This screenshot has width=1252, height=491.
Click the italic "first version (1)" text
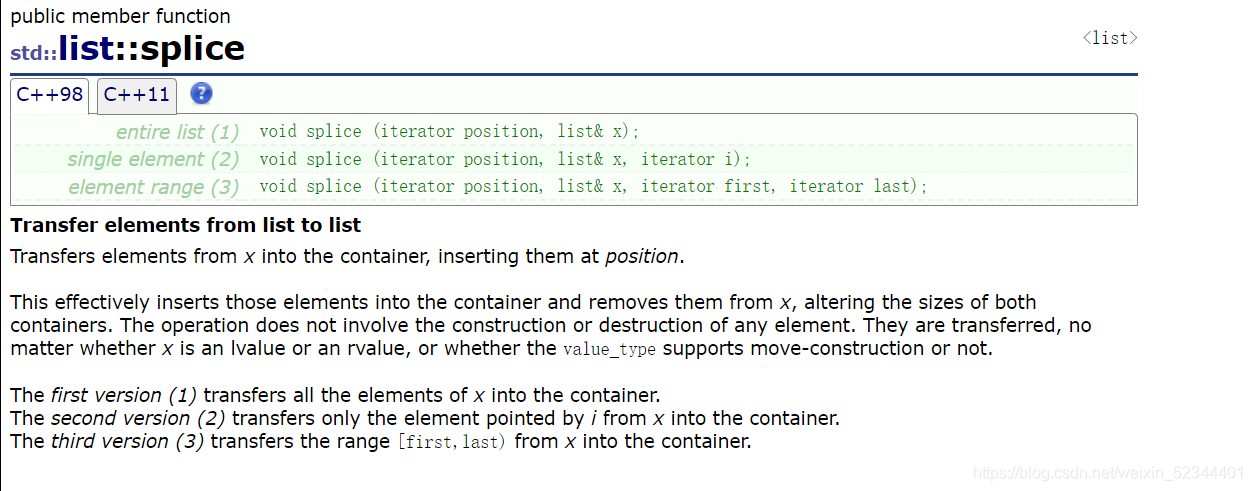click(x=125, y=394)
